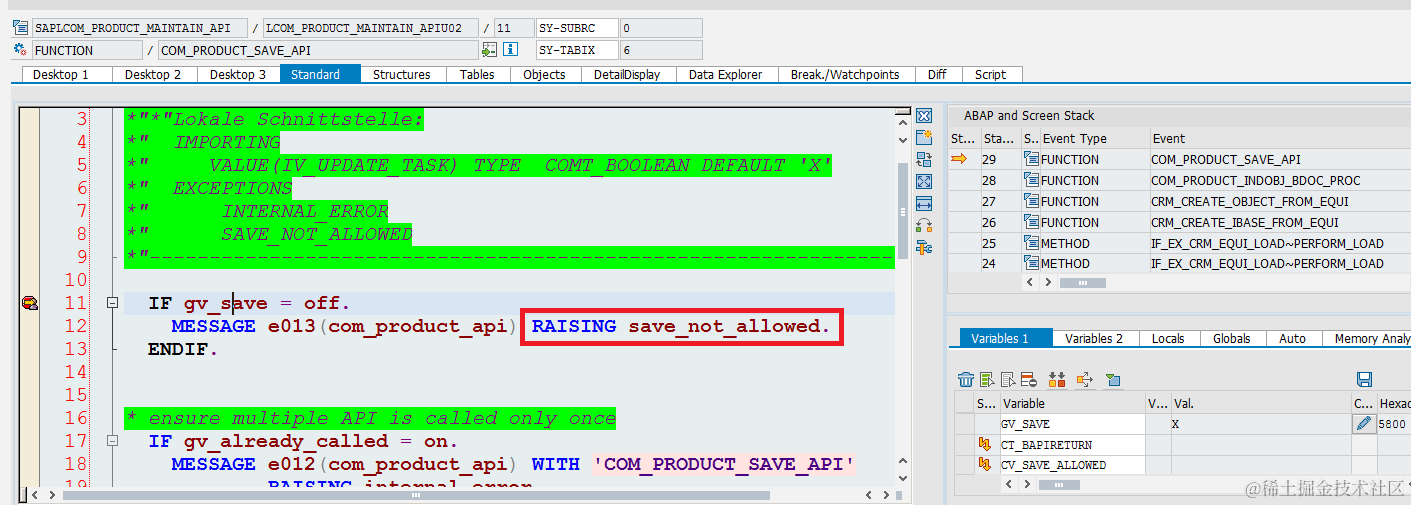Click the blue information icon in header
Image resolution: width=1411 pixels, height=505 pixels.
coord(510,50)
